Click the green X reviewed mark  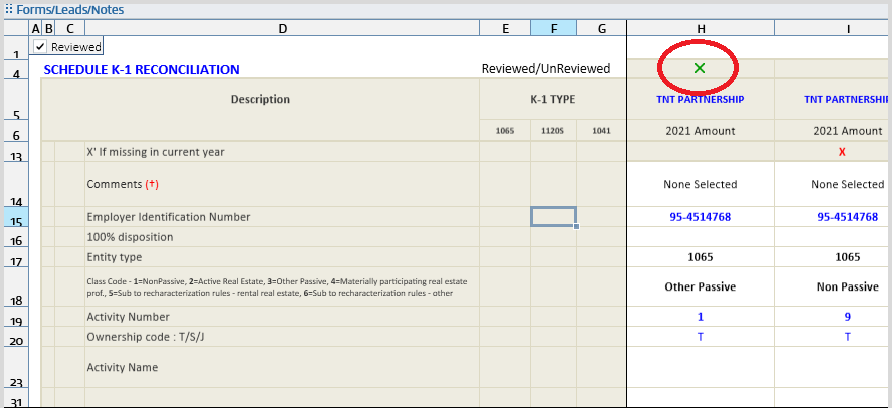point(699,68)
